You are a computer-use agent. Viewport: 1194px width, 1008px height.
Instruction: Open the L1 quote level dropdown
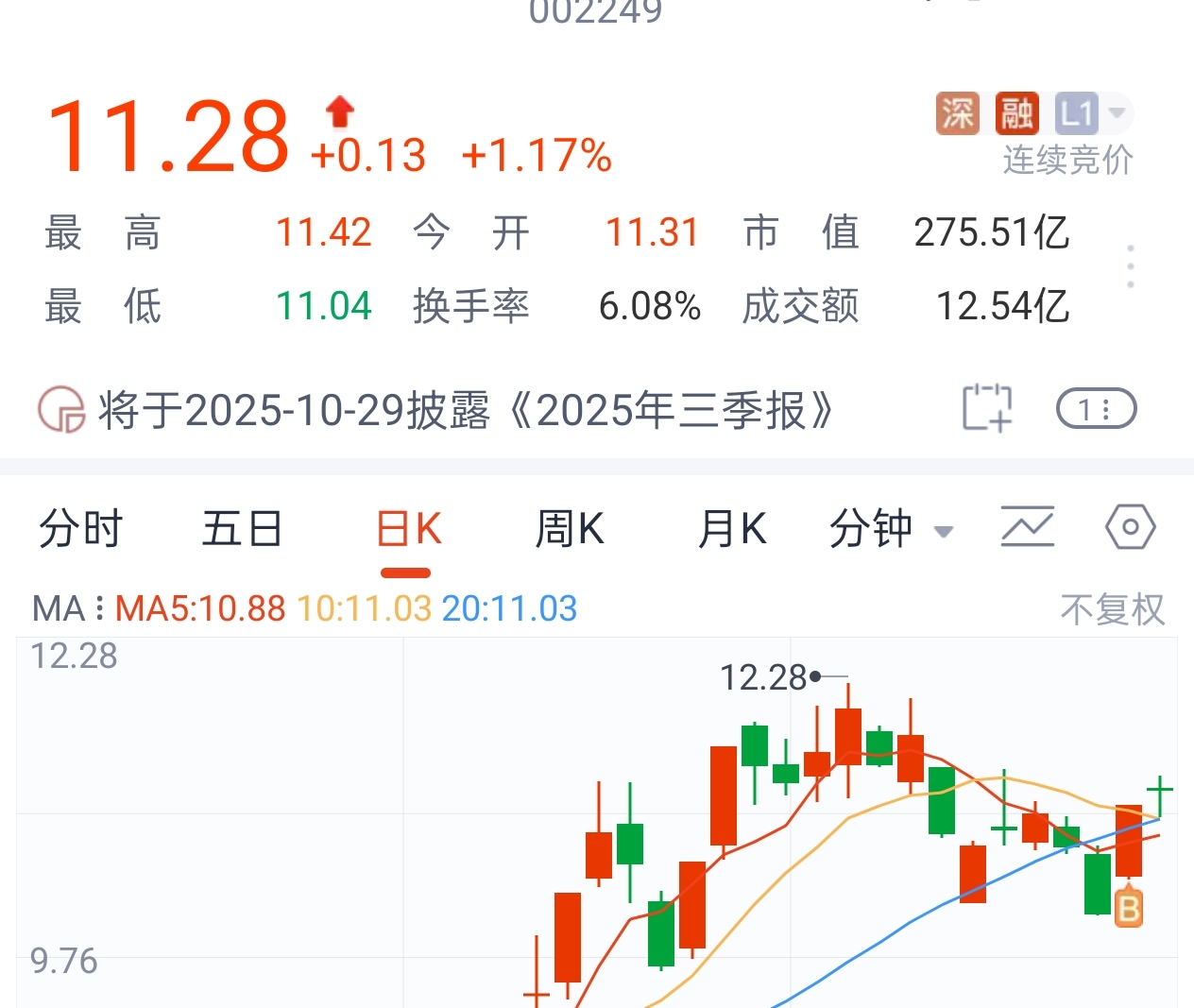(1091, 114)
